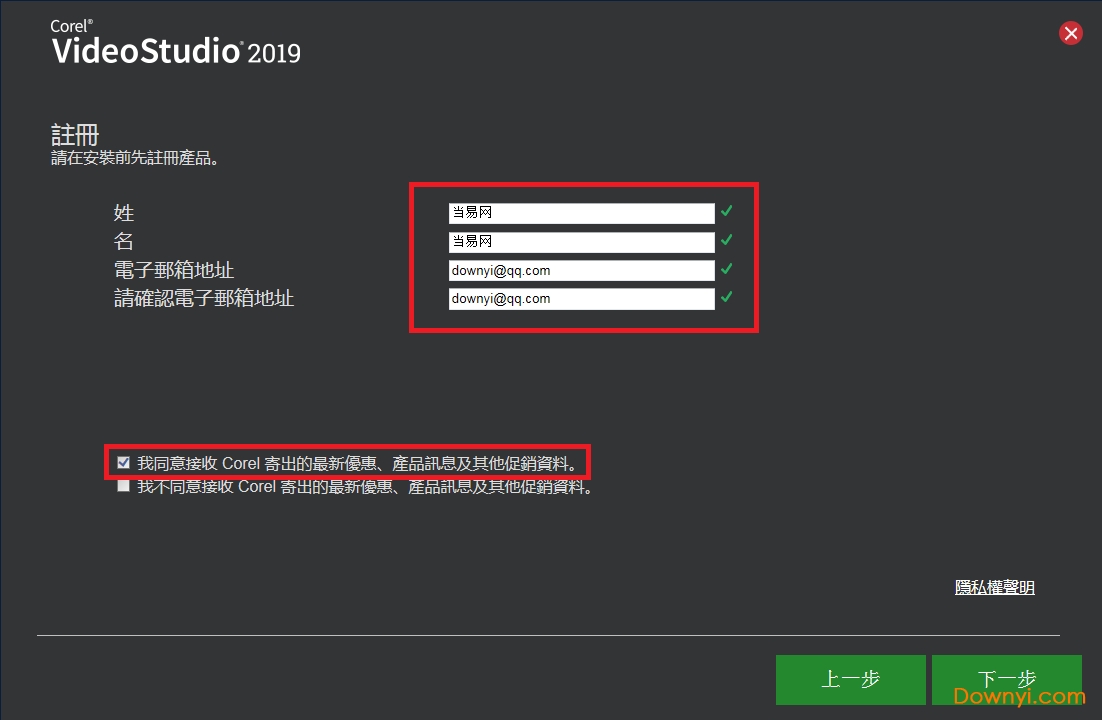Viewport: 1102px width, 720px height.
Task: Click the 註冊 heading text
Action: point(75,134)
